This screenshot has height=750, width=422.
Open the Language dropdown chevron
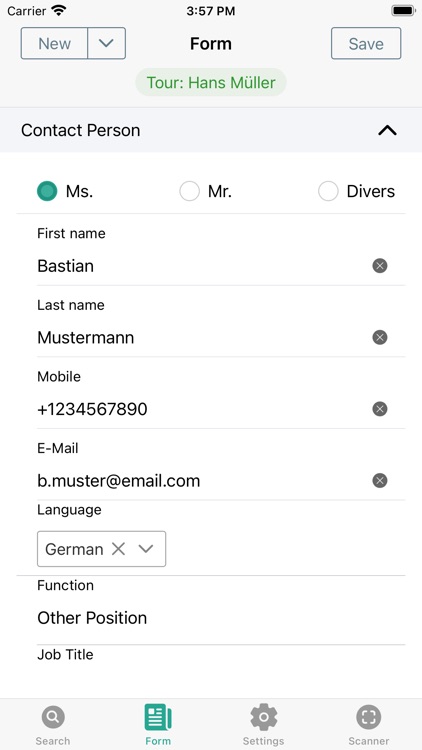145,549
